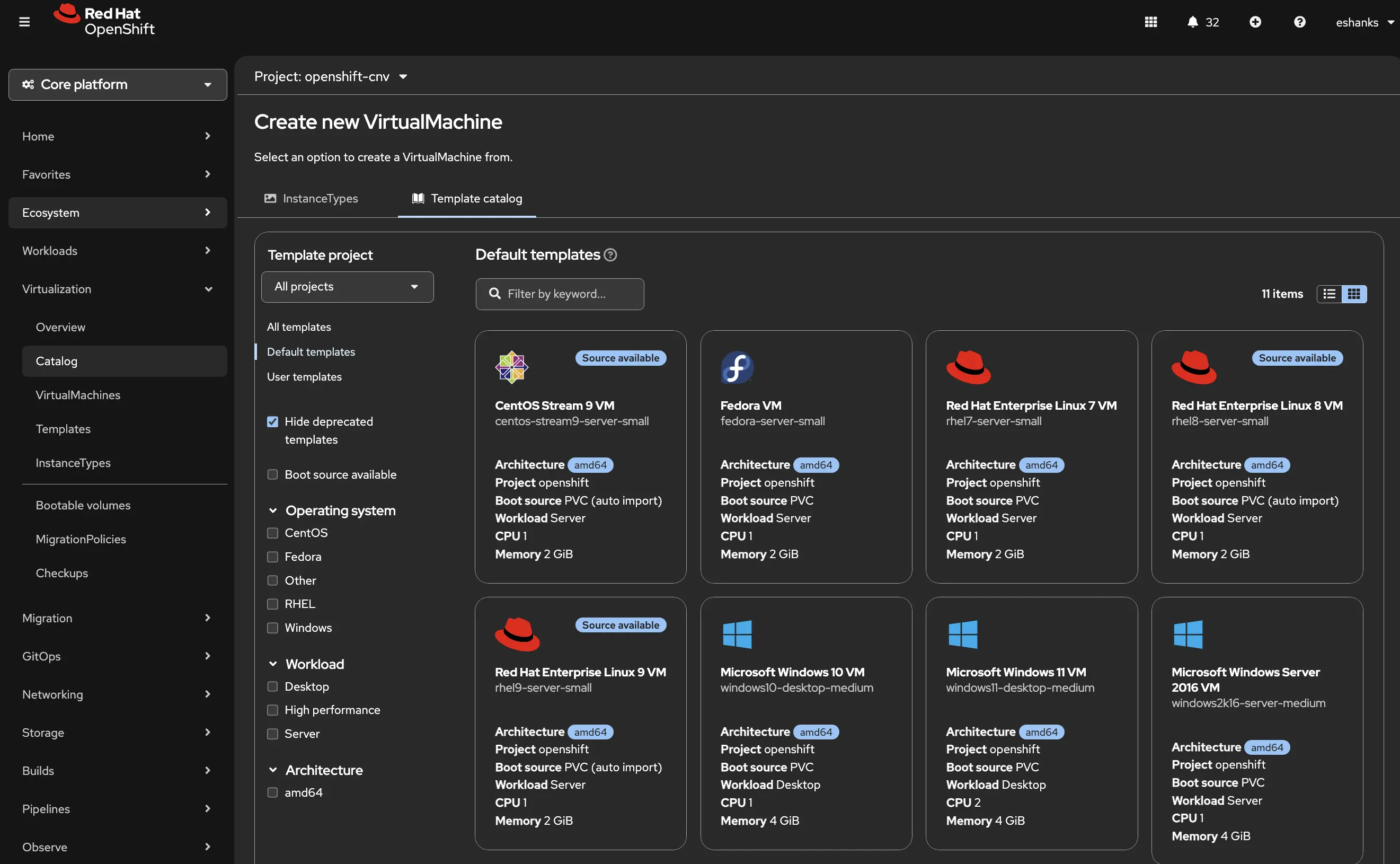Check the Desktop workload filter

tap(272, 686)
